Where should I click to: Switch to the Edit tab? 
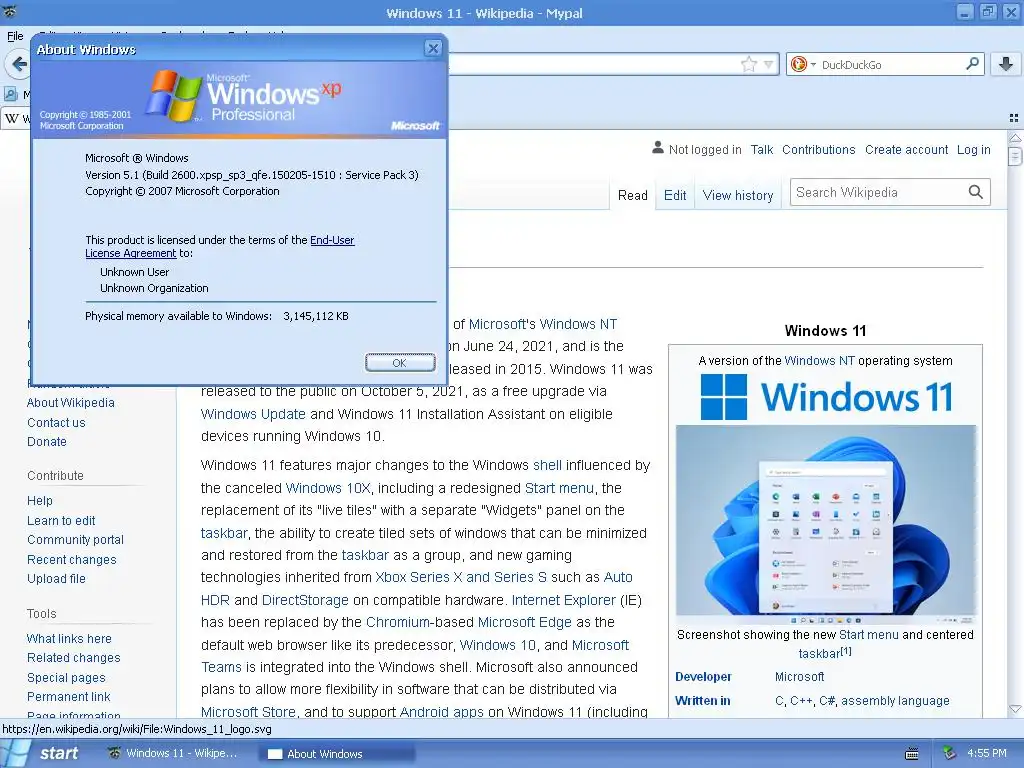click(x=675, y=195)
